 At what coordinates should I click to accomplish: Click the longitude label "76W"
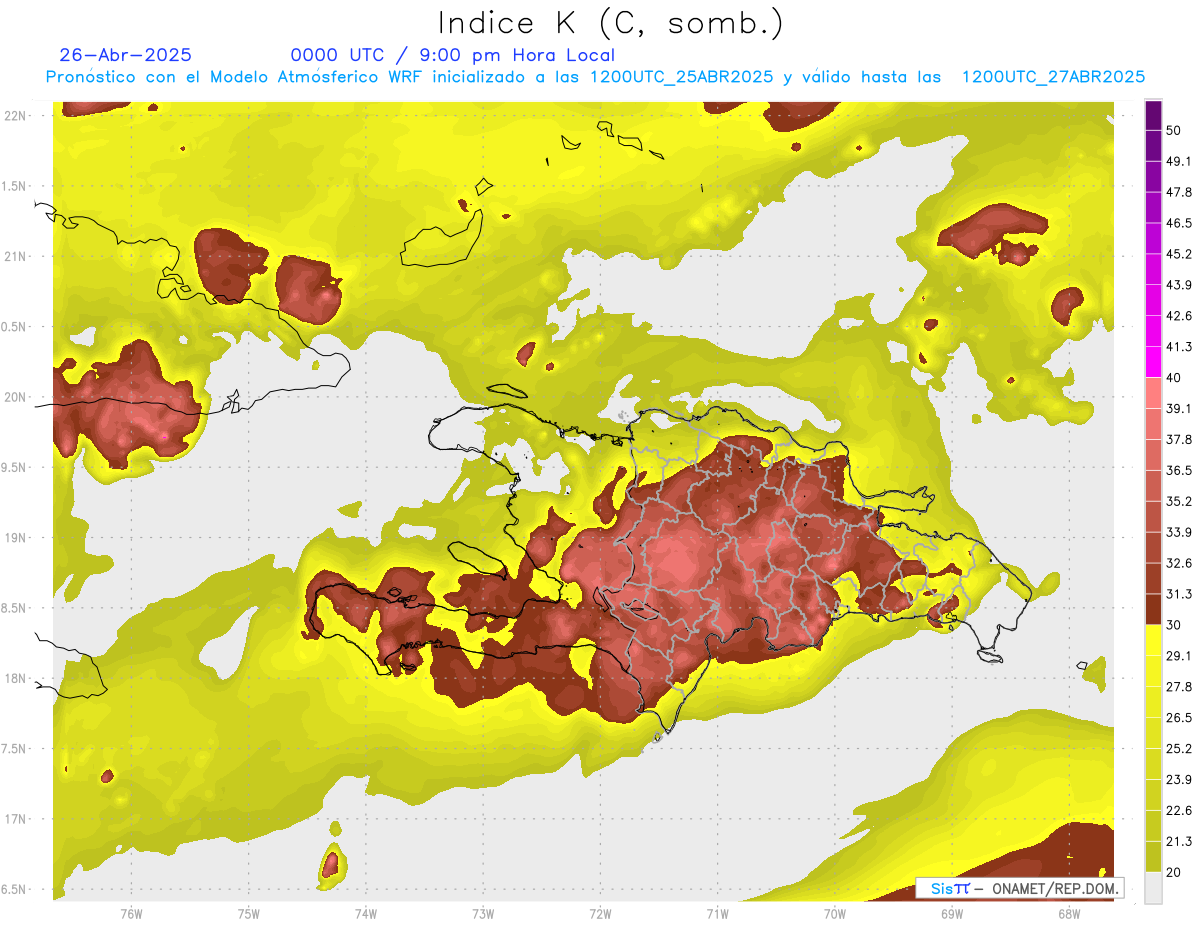(131, 914)
